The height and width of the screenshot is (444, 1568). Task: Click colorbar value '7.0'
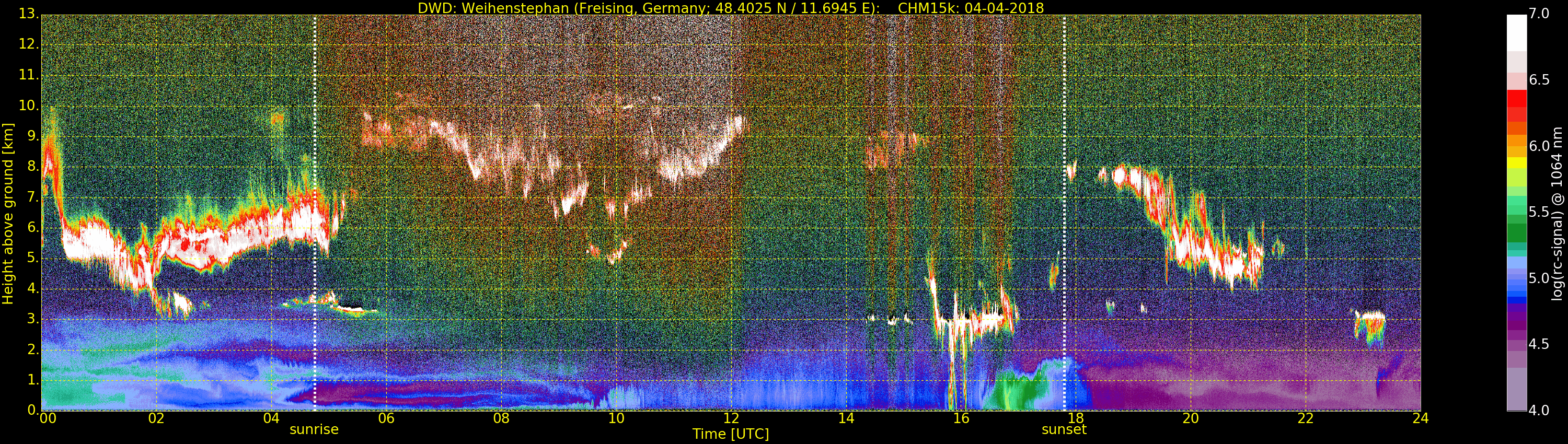[1539, 14]
